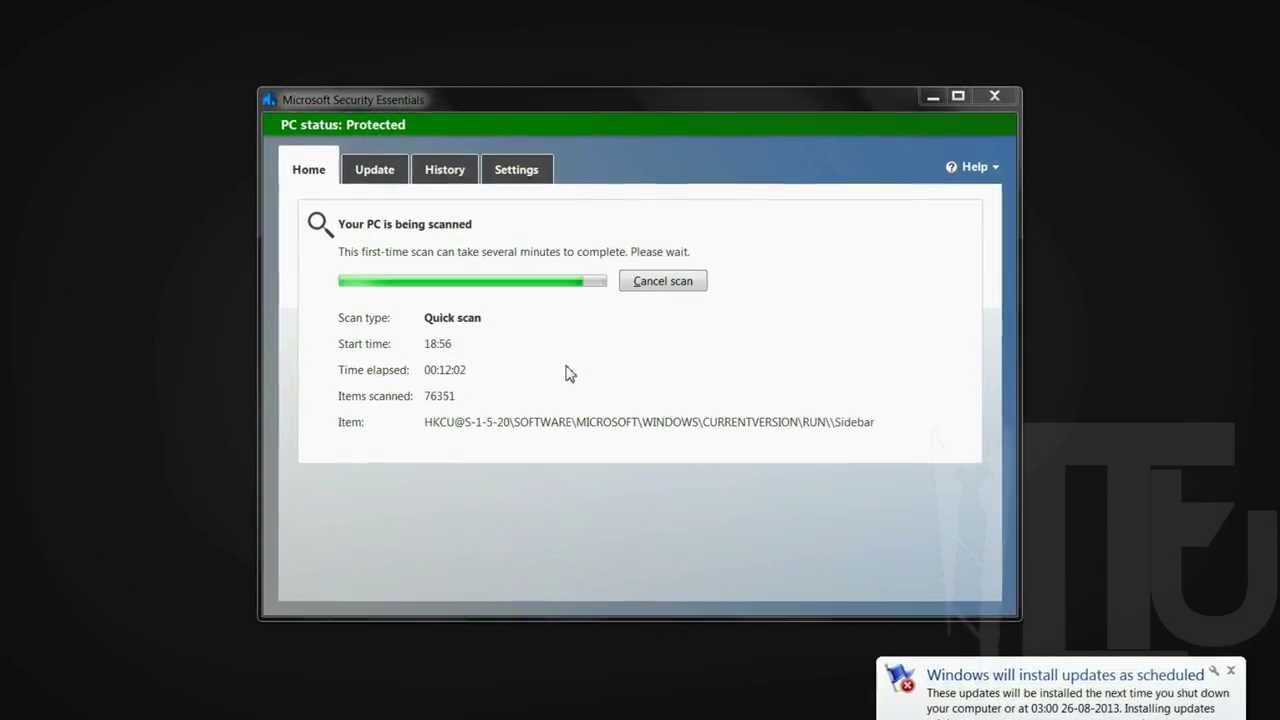Image resolution: width=1280 pixels, height=720 pixels.
Task: Click the Windows Update shield icon
Action: (900, 679)
